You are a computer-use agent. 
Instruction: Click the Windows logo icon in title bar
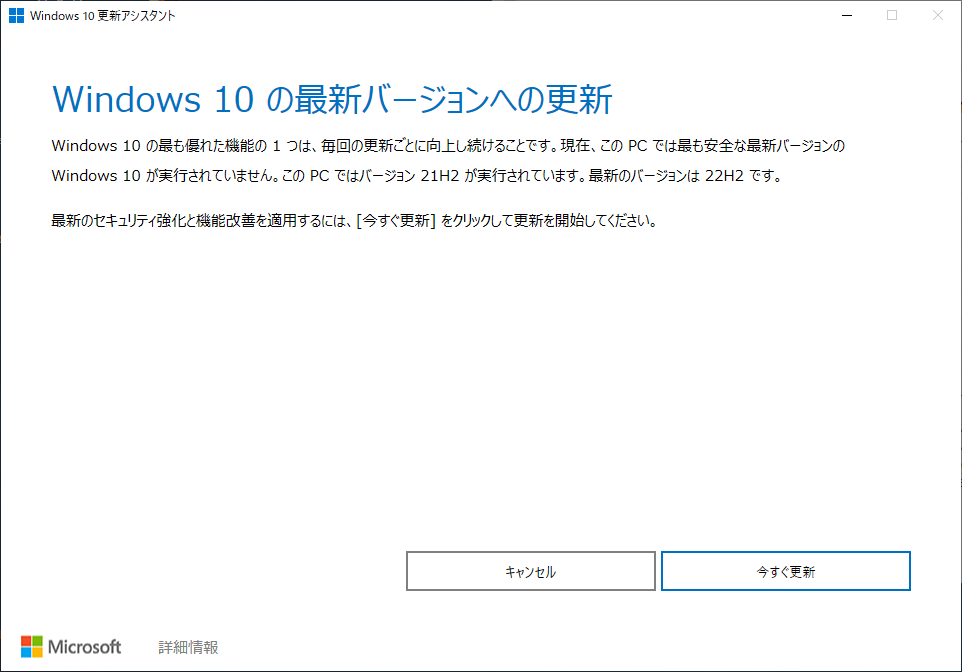tap(17, 15)
